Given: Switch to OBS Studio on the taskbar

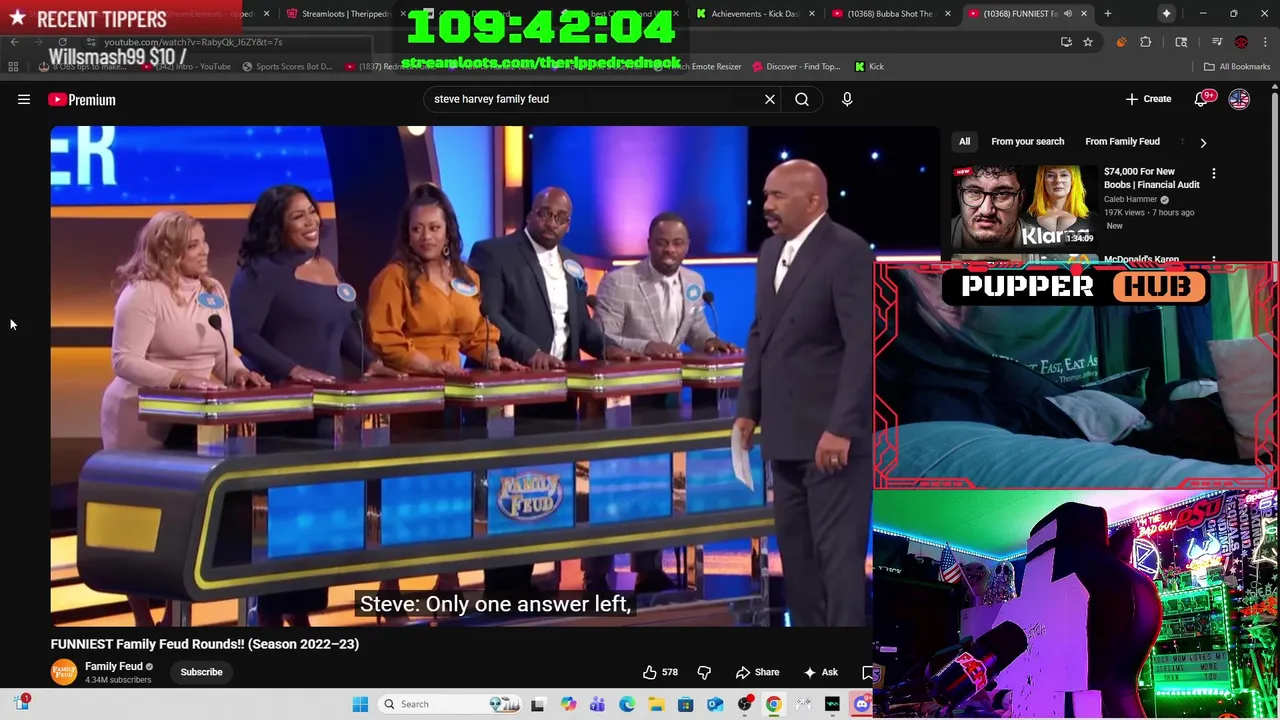Looking at the screenshot, I should [x=745, y=704].
